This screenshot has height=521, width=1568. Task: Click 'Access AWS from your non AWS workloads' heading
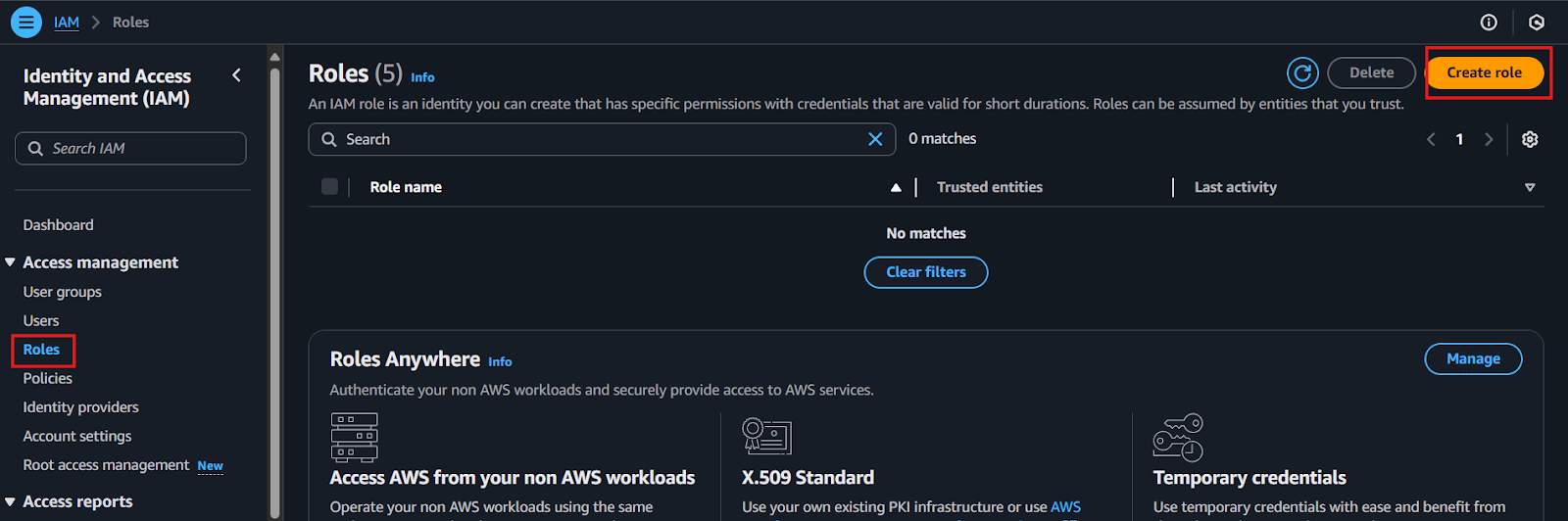click(x=513, y=478)
